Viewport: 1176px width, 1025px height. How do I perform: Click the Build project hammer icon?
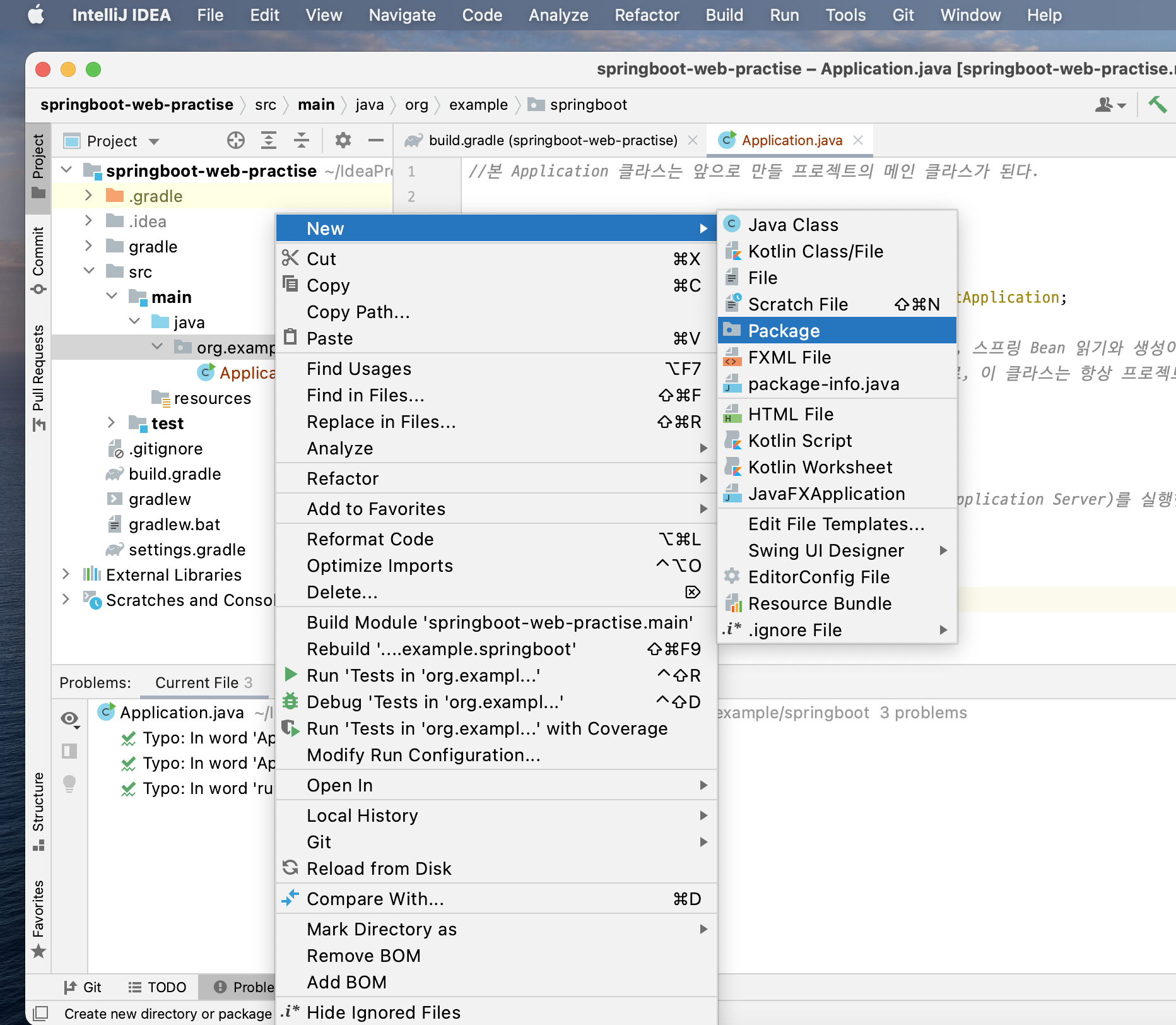1157,104
